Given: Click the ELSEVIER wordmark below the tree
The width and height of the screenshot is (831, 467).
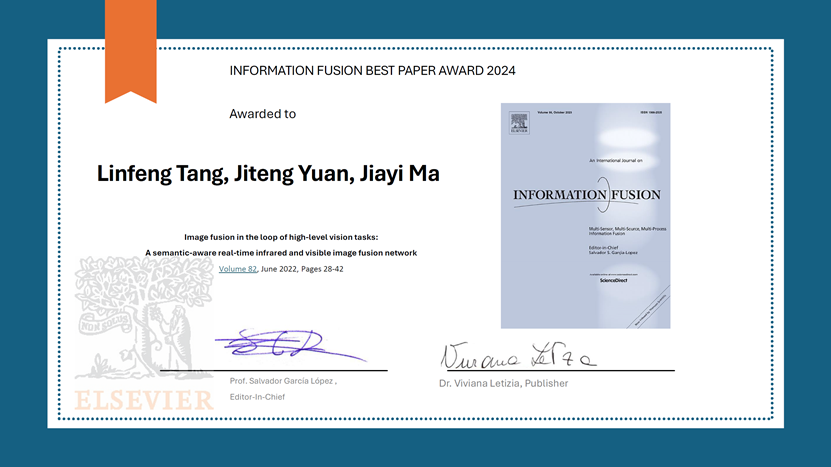Looking at the screenshot, I should [144, 399].
